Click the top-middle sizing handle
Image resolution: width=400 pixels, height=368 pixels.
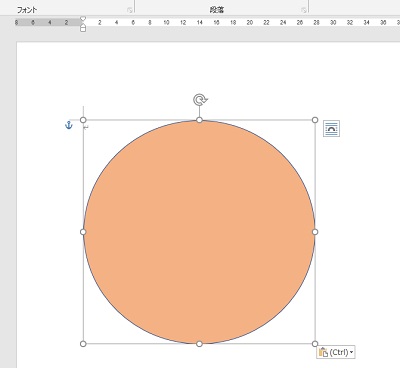point(199,120)
